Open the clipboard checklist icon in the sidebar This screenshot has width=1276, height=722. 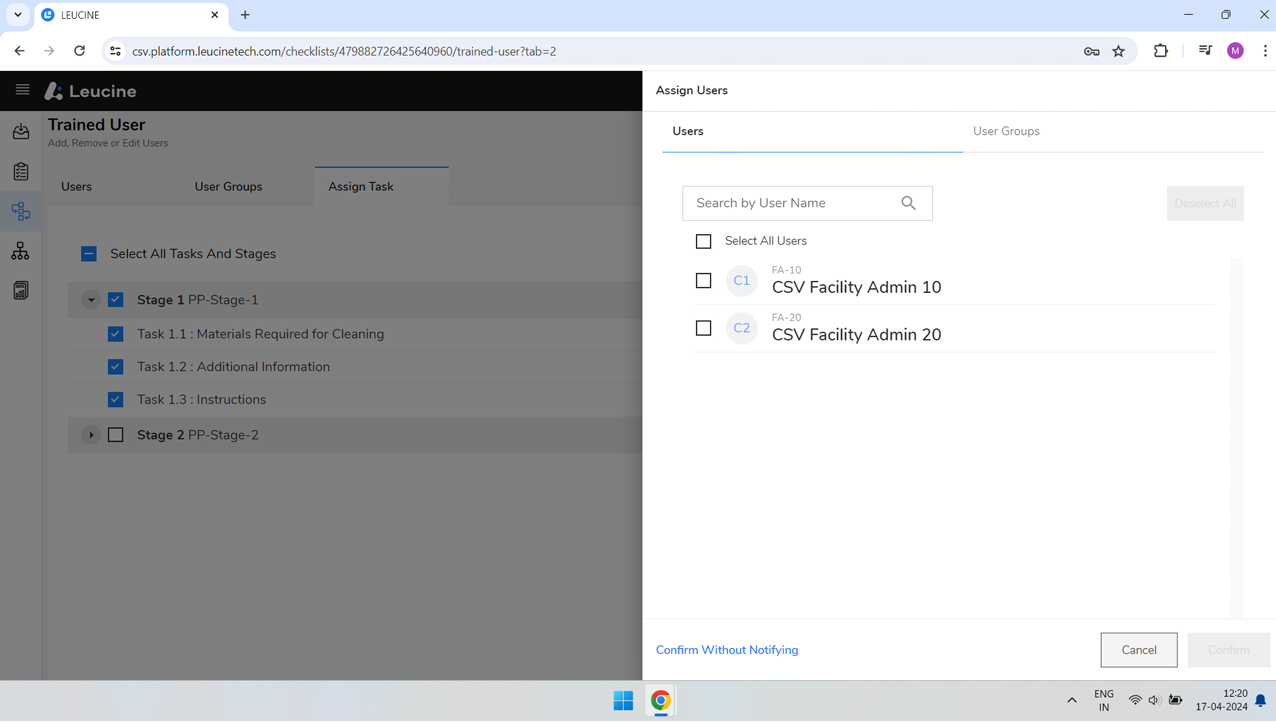coord(21,171)
